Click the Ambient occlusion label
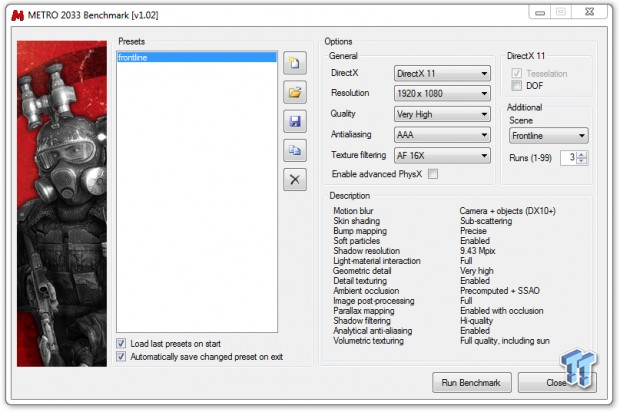Image resolution: width=620 pixels, height=412 pixels. tap(366, 291)
